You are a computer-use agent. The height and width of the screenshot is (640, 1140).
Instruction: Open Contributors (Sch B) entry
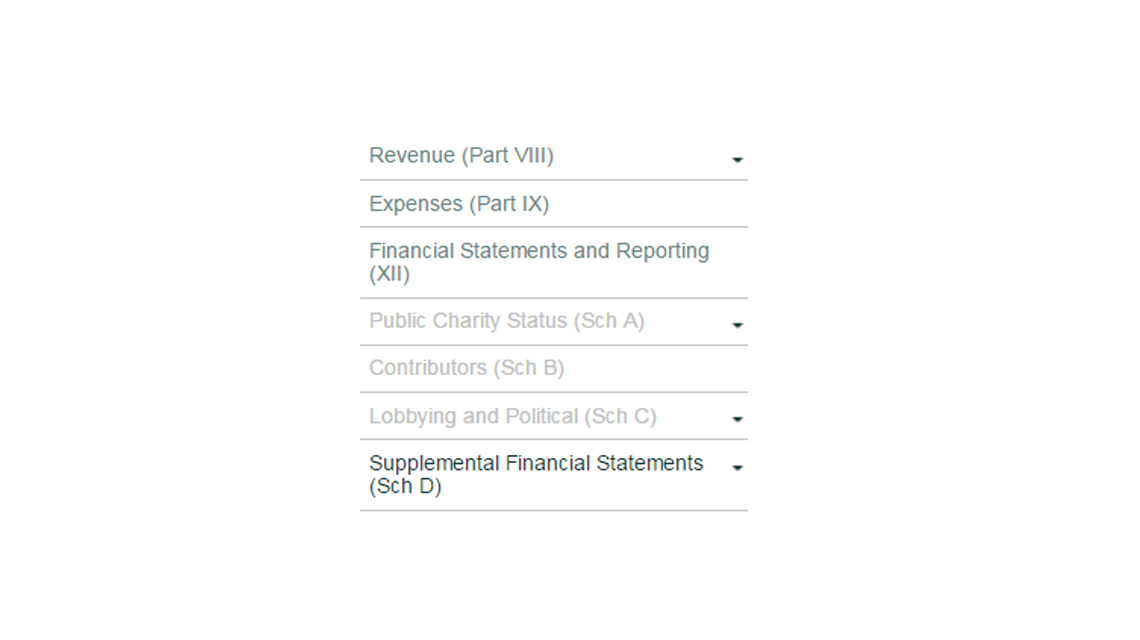coord(466,368)
